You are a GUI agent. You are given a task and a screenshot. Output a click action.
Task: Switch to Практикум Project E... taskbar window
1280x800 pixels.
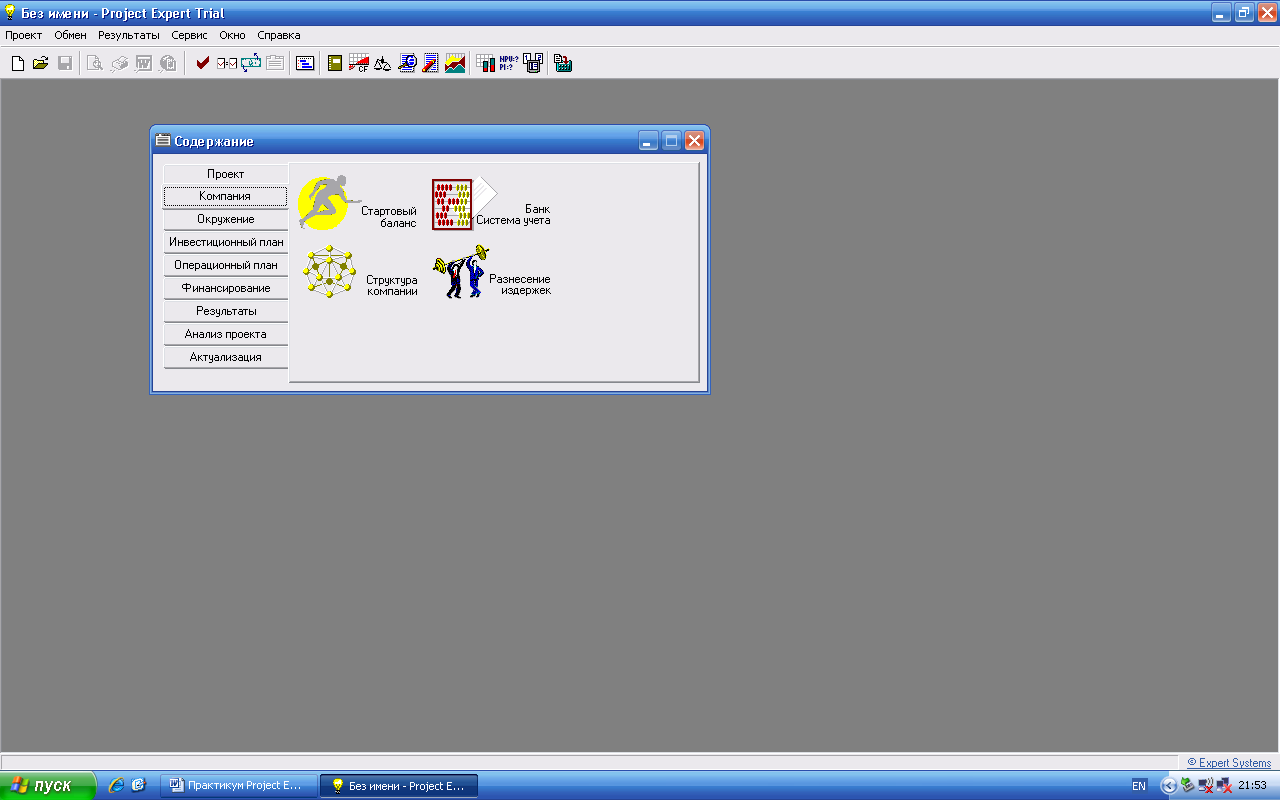point(239,785)
